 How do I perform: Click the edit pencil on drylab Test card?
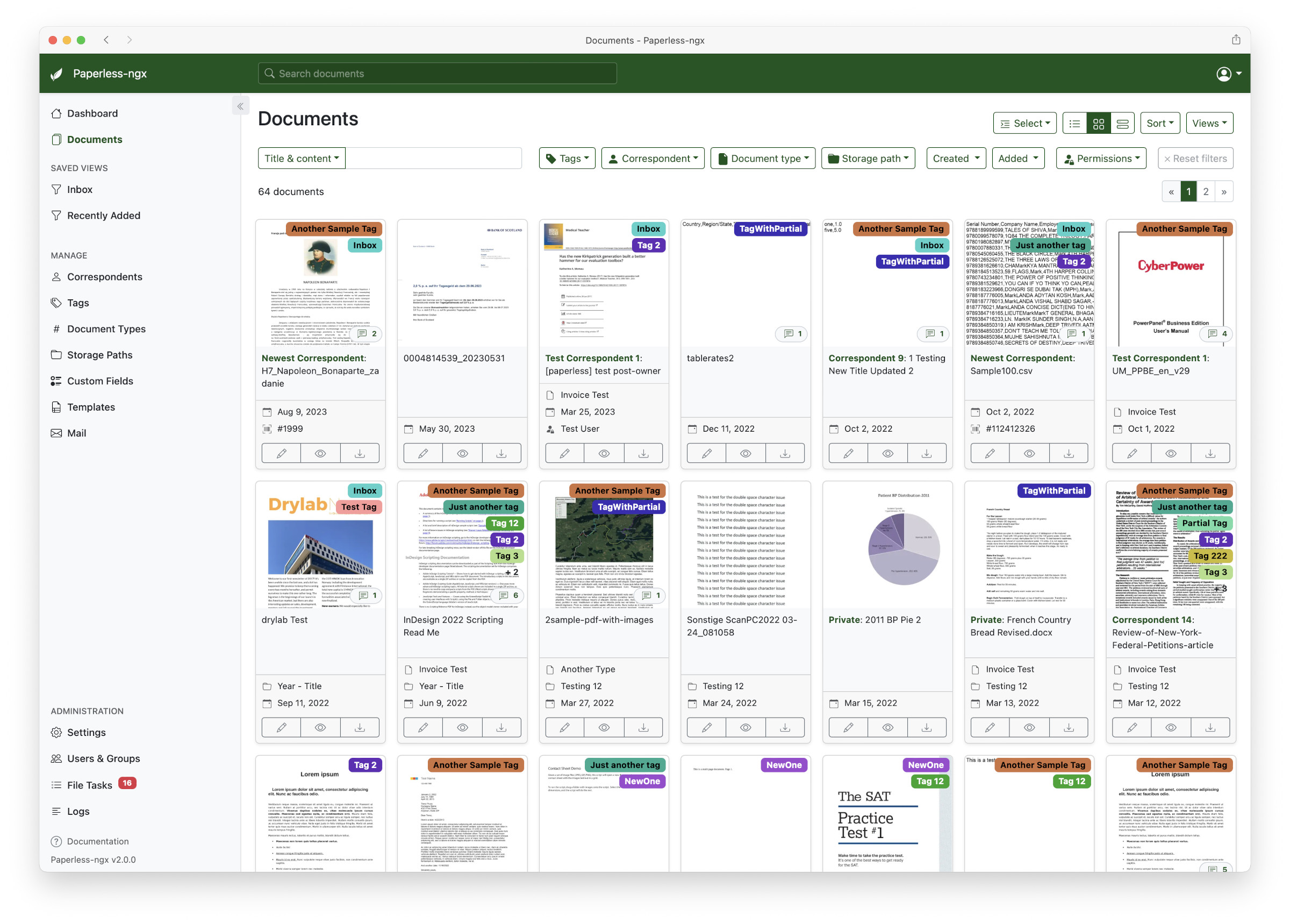[x=281, y=728]
